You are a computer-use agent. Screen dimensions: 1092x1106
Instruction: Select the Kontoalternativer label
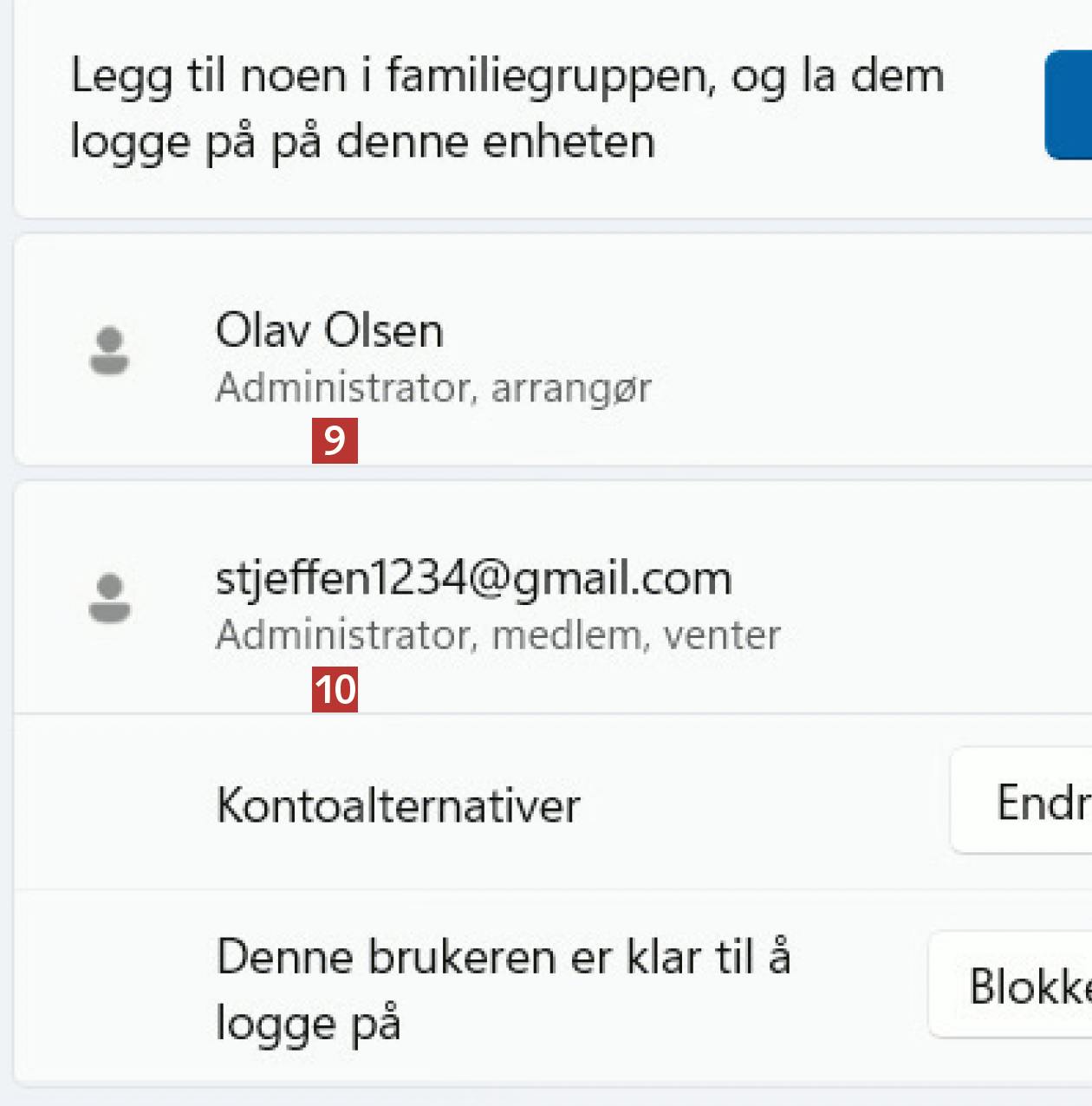(398, 805)
